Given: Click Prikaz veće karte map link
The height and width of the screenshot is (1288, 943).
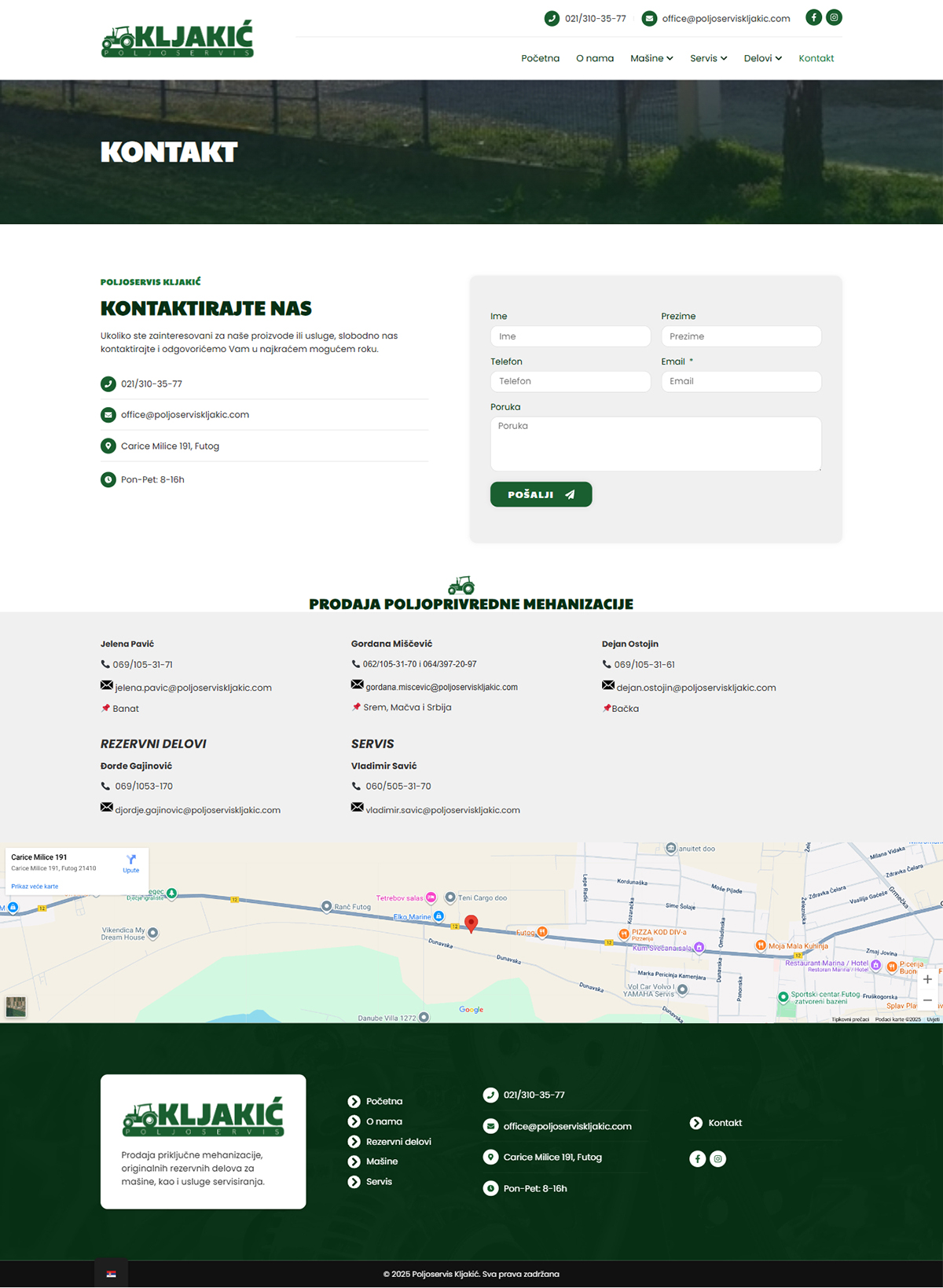Looking at the screenshot, I should click(x=35, y=886).
